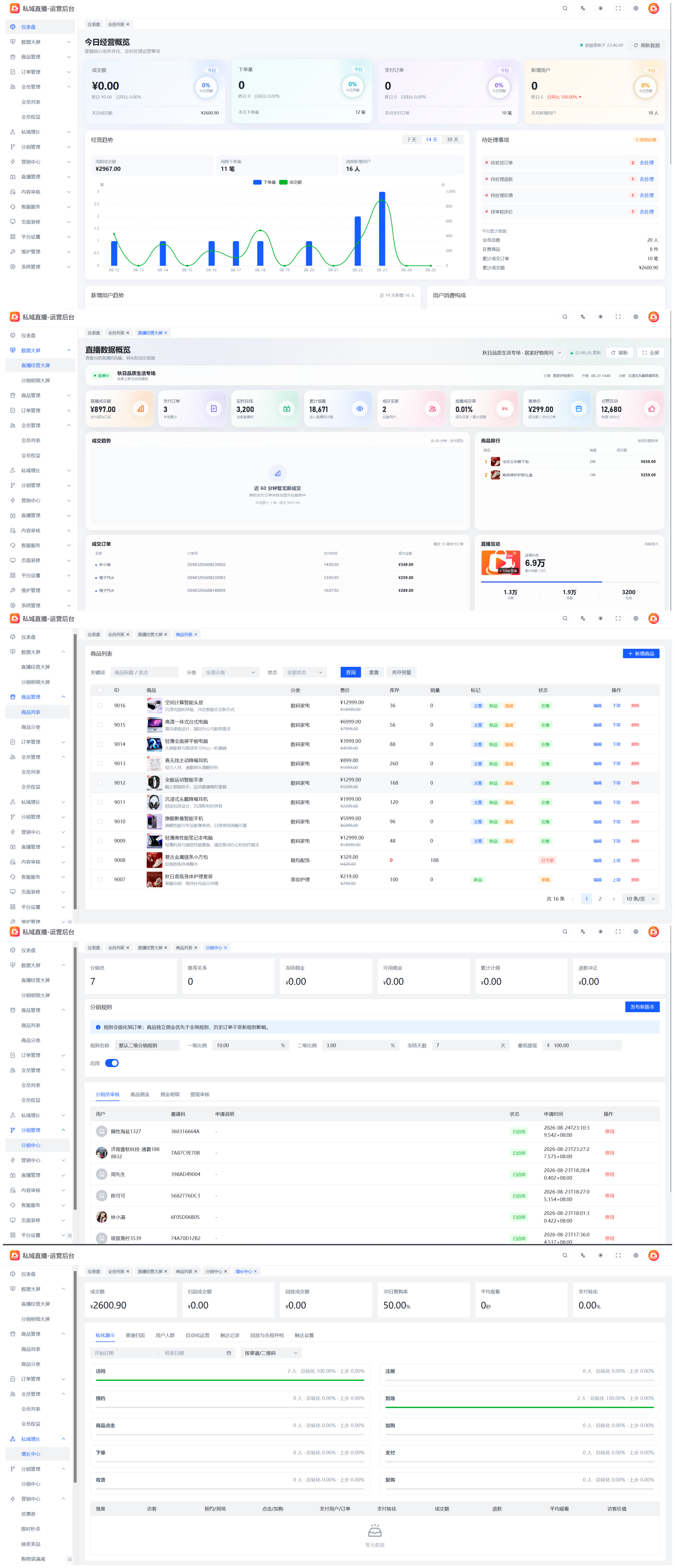
Task: Open user avatar in header above 今日经营概览
Action: tap(654, 8)
